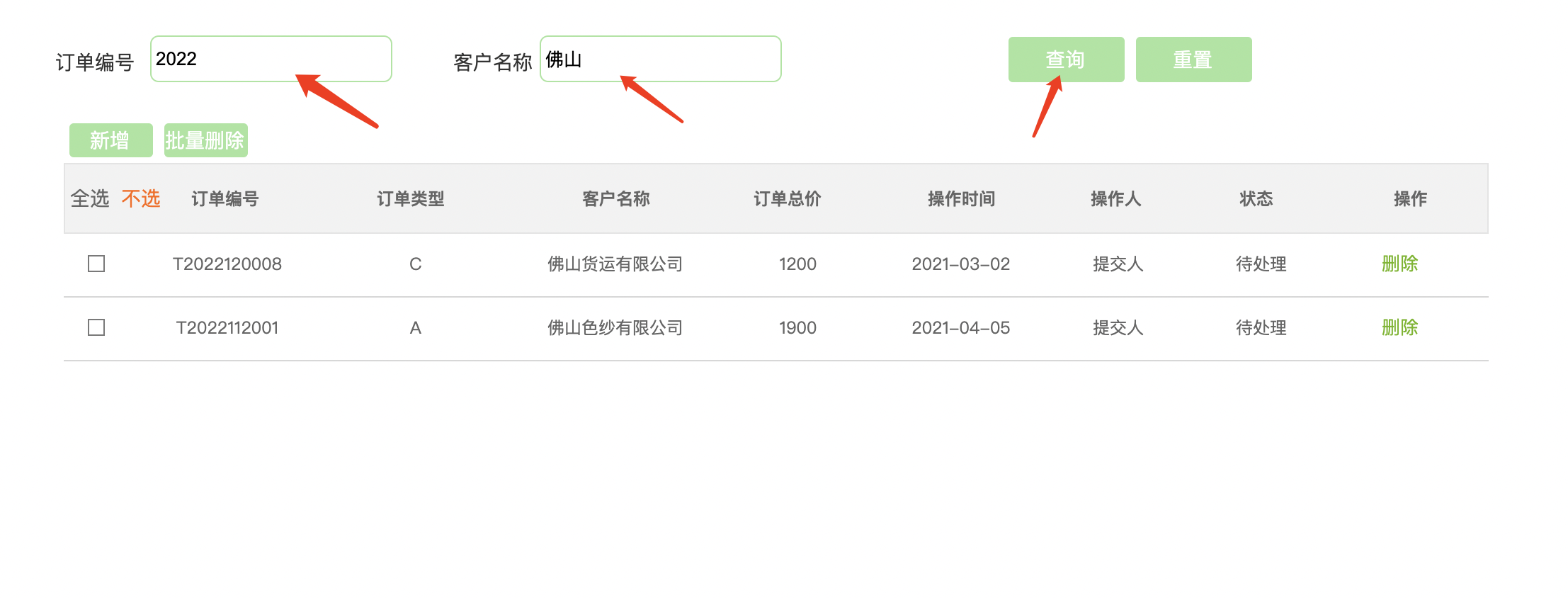
Task: Delete order T2022112001 via 删除 link
Action: tap(1399, 327)
